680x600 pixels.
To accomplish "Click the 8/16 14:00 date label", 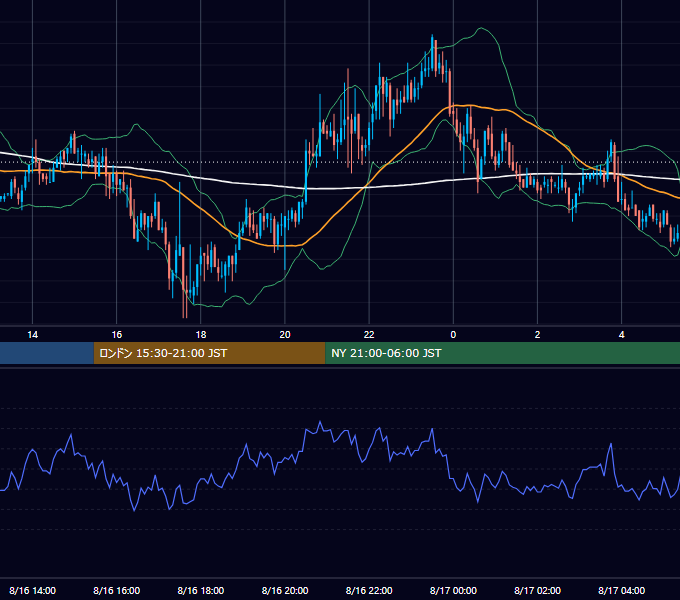I will pos(33,590).
